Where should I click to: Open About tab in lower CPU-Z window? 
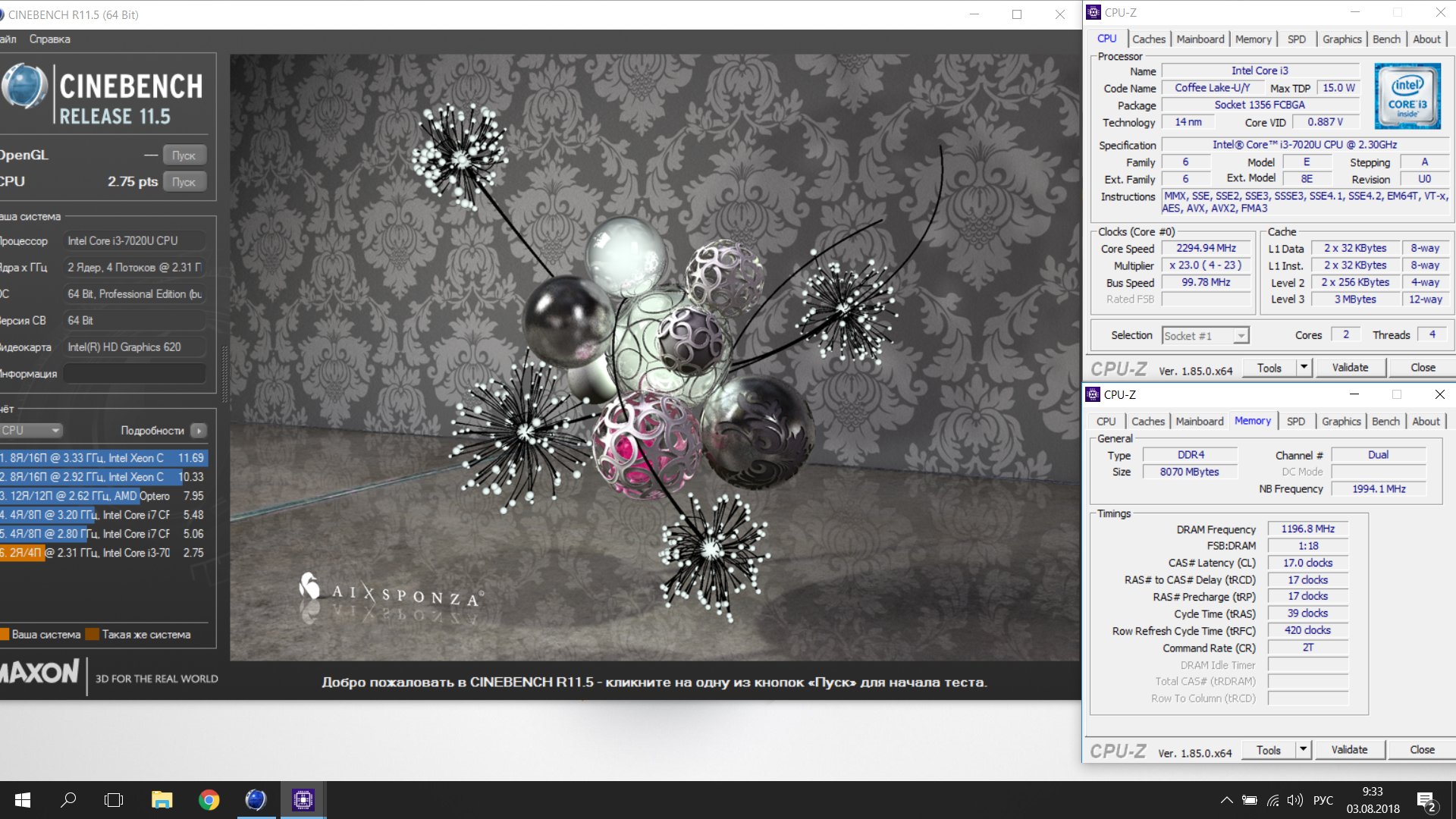1426,422
